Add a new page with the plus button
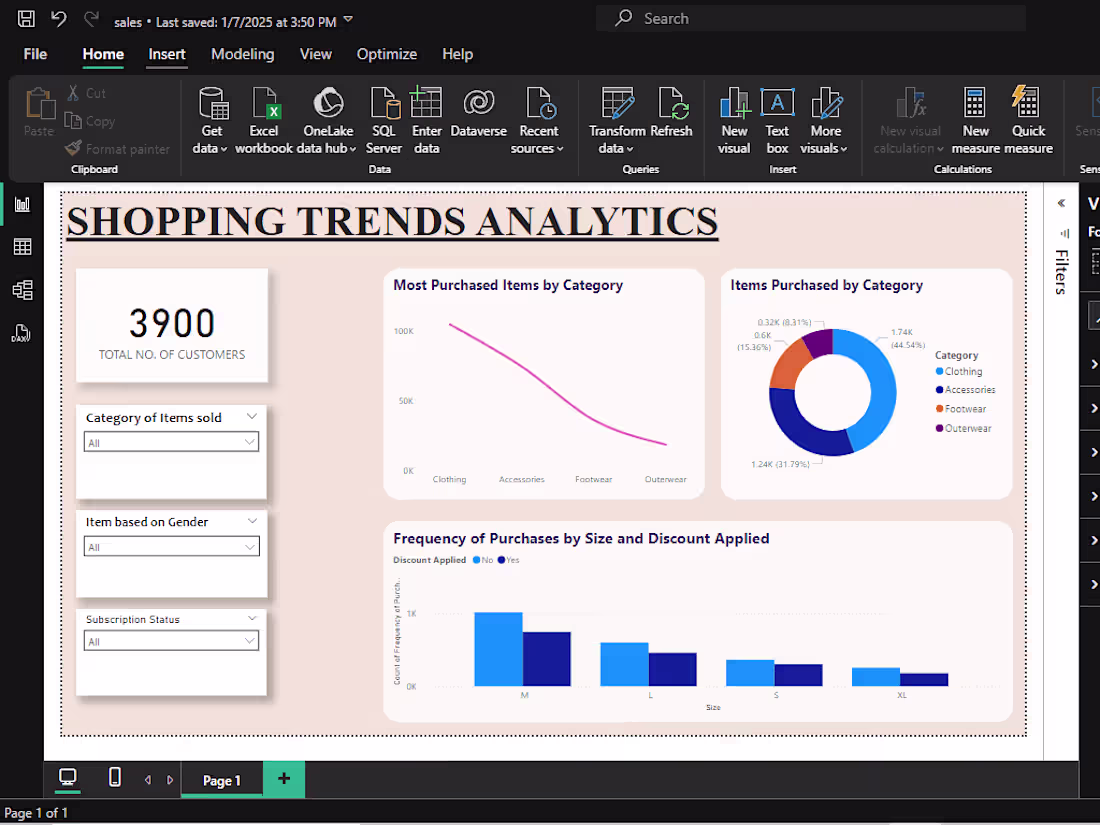This screenshot has width=1100, height=825. click(x=283, y=779)
